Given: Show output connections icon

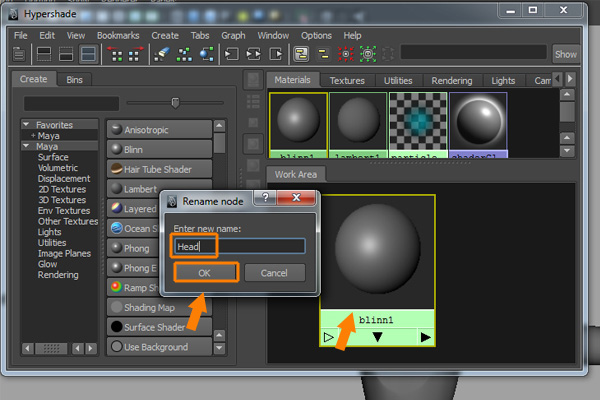Looking at the screenshot, I should 276,54.
